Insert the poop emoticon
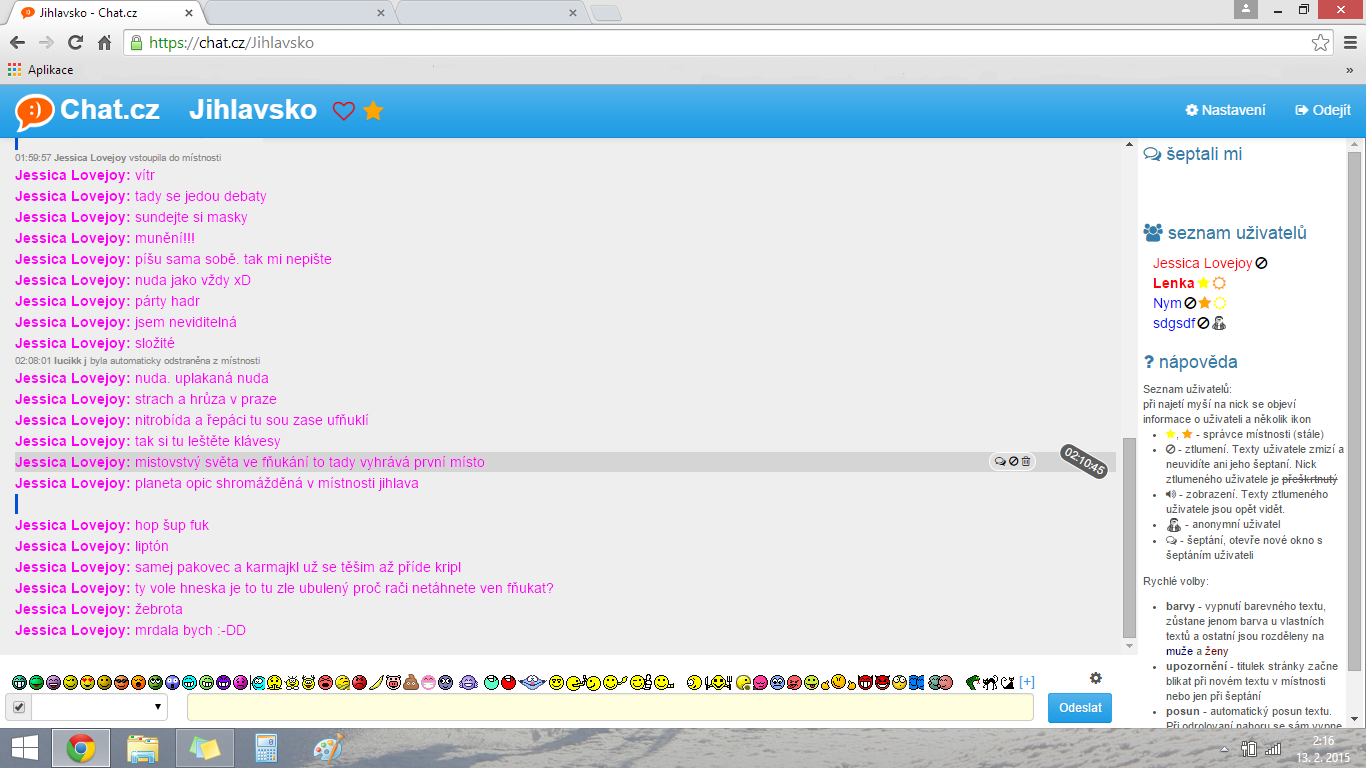 tap(410, 682)
